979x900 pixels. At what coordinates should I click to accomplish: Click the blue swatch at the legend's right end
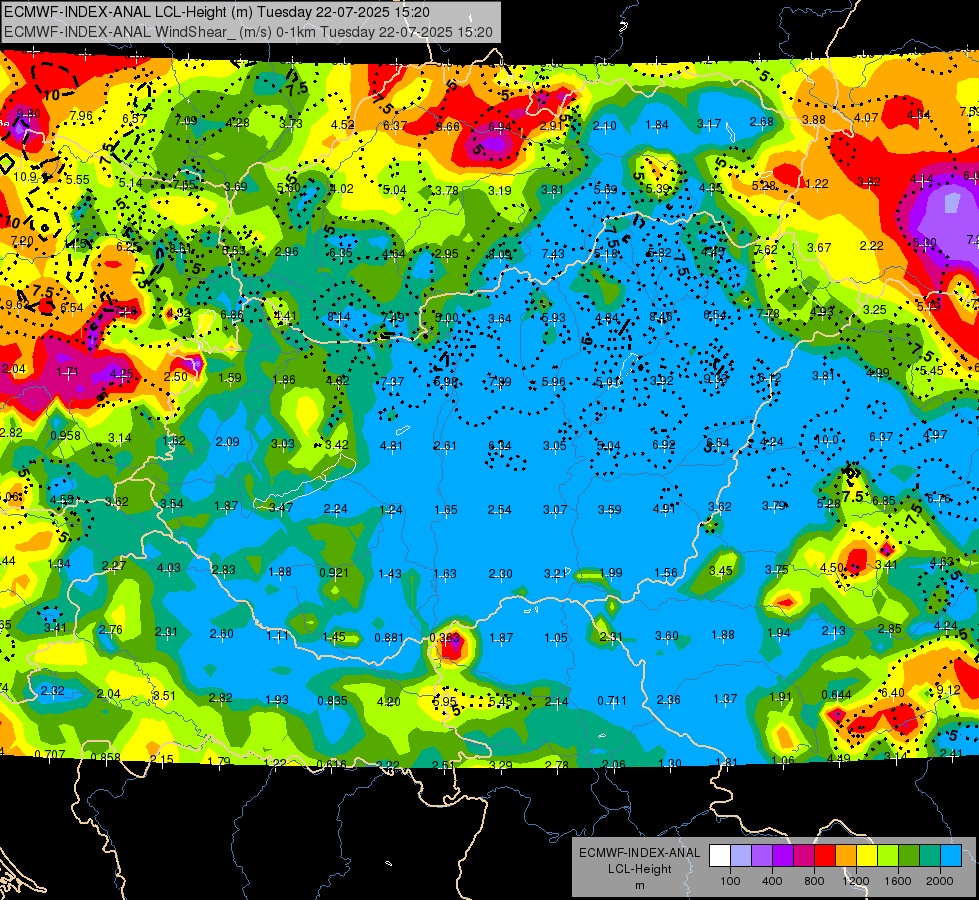(951, 856)
